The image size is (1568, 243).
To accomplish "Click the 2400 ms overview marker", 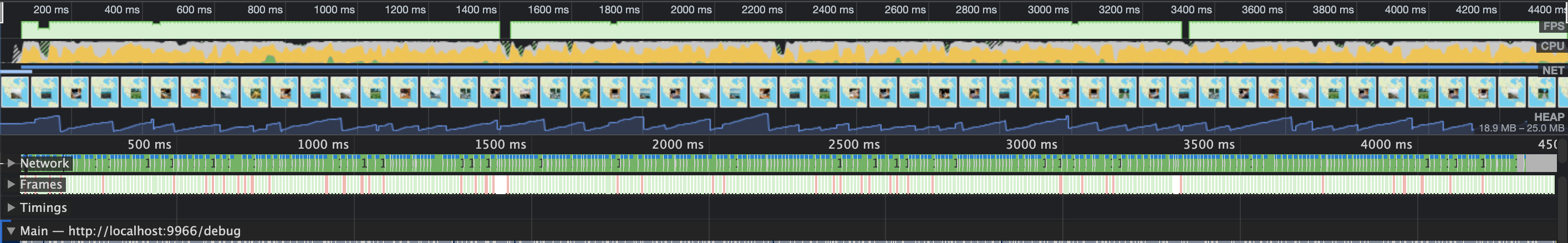I will [x=833, y=10].
